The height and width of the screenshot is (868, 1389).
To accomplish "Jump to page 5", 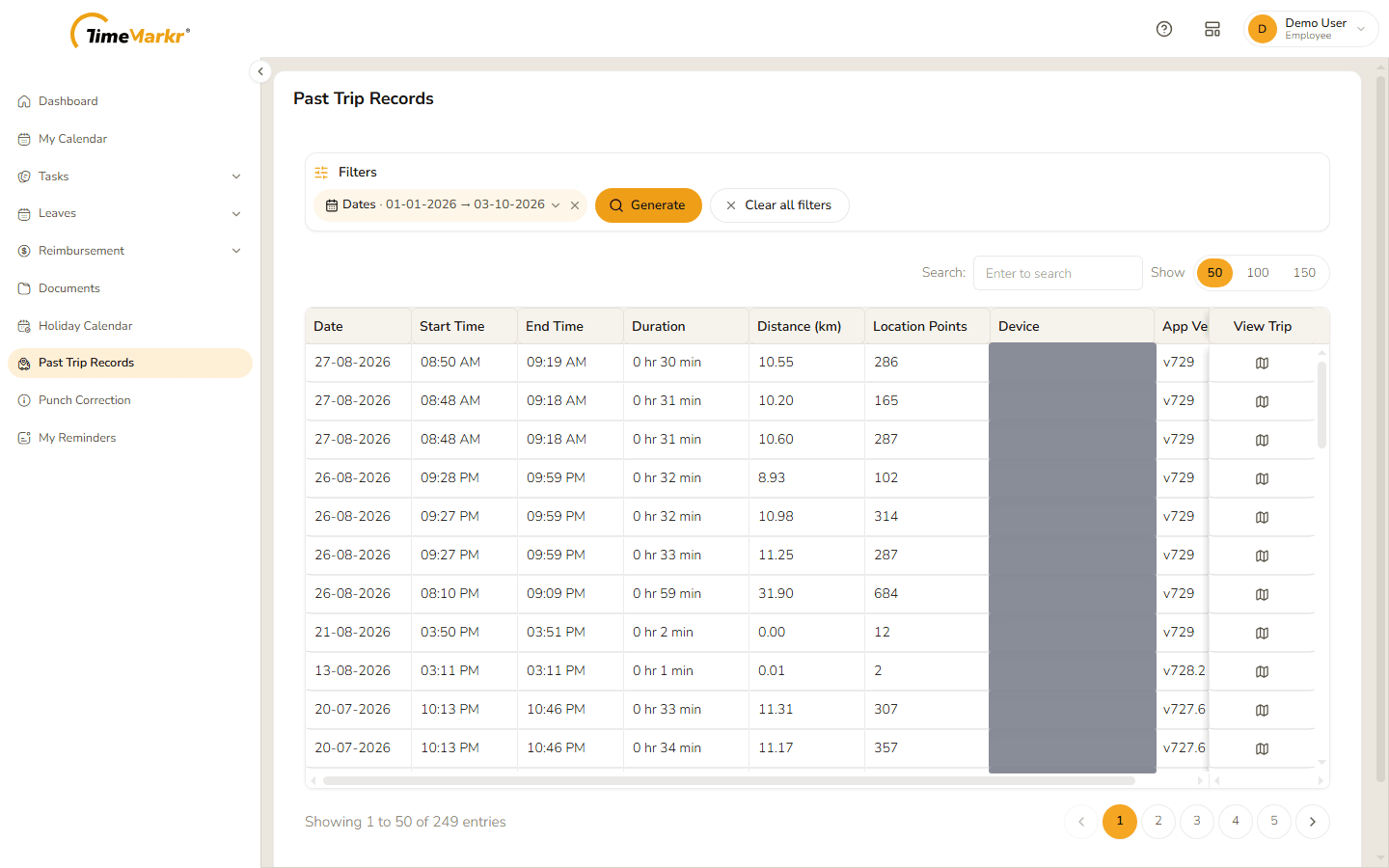I will tap(1274, 822).
